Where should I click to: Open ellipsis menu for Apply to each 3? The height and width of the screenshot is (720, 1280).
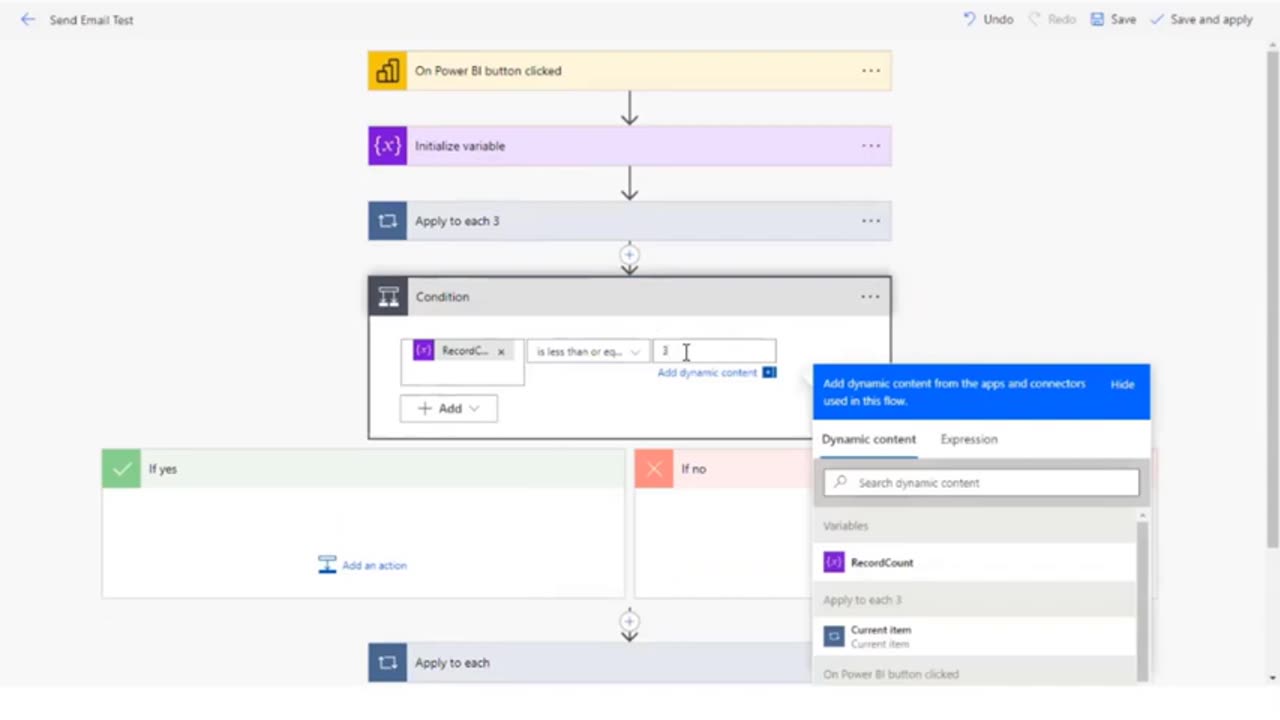(871, 221)
